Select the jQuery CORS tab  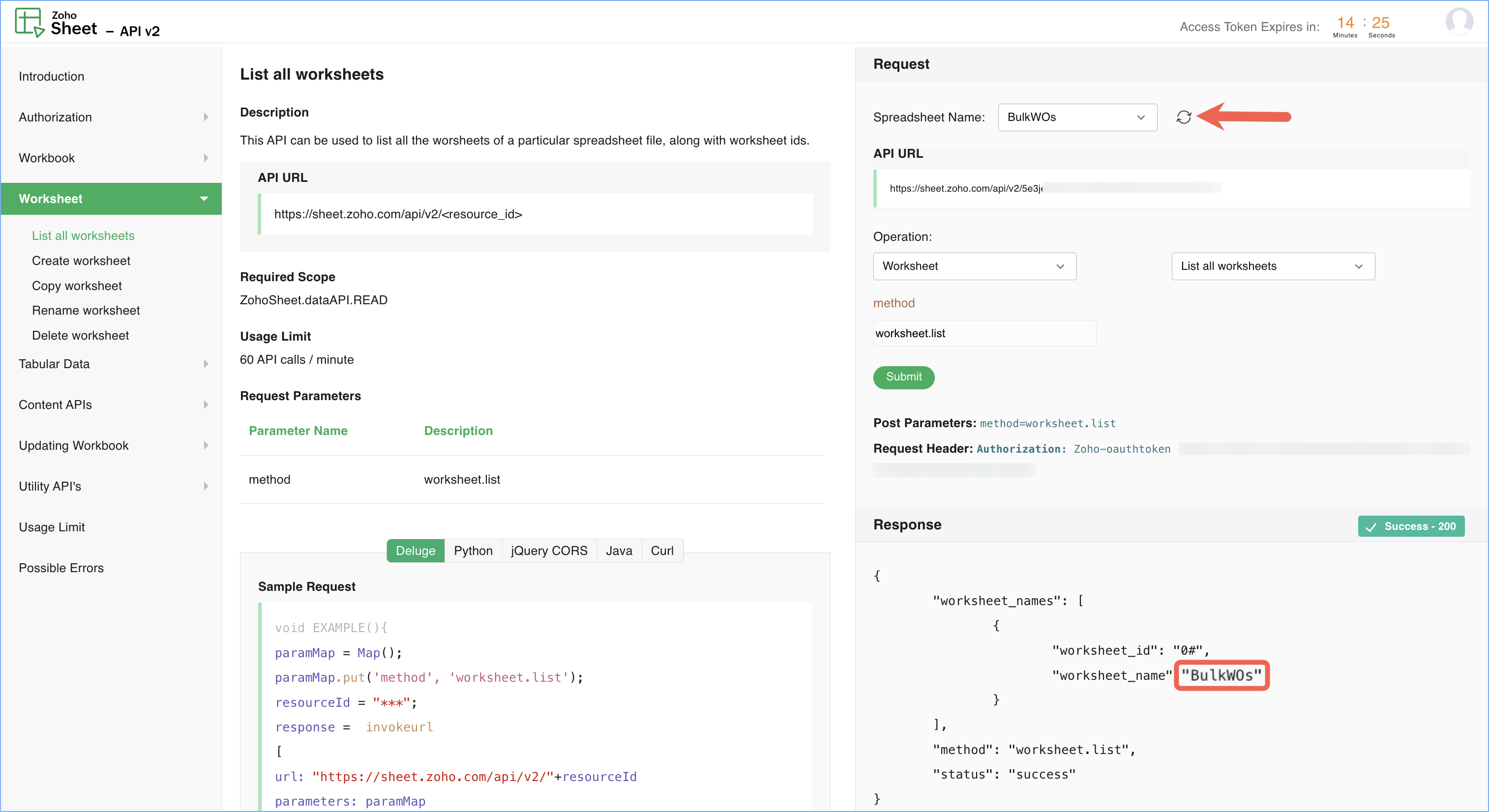pos(549,551)
